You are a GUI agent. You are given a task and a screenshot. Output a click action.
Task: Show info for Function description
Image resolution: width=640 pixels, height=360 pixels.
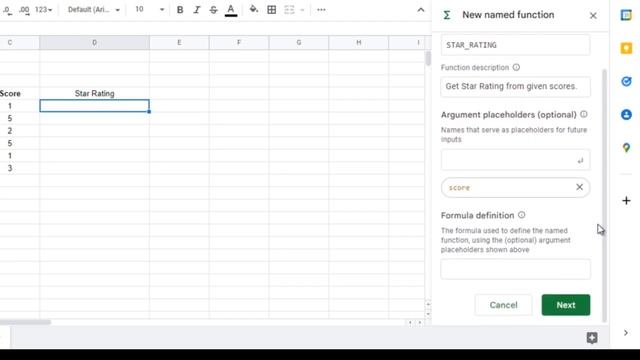tap(516, 67)
